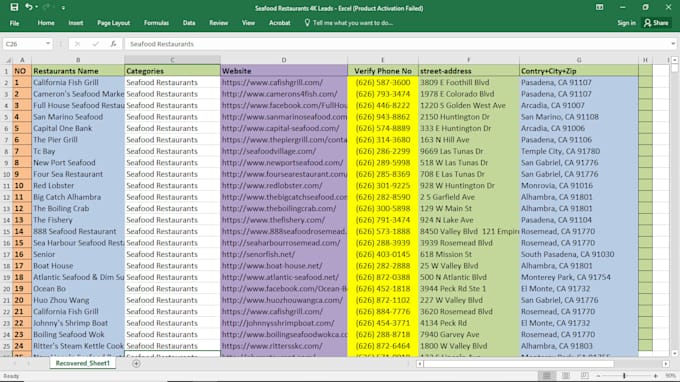Switch to the Data ribbon tab
Viewport: 680px width, 382px height.
tap(189, 23)
